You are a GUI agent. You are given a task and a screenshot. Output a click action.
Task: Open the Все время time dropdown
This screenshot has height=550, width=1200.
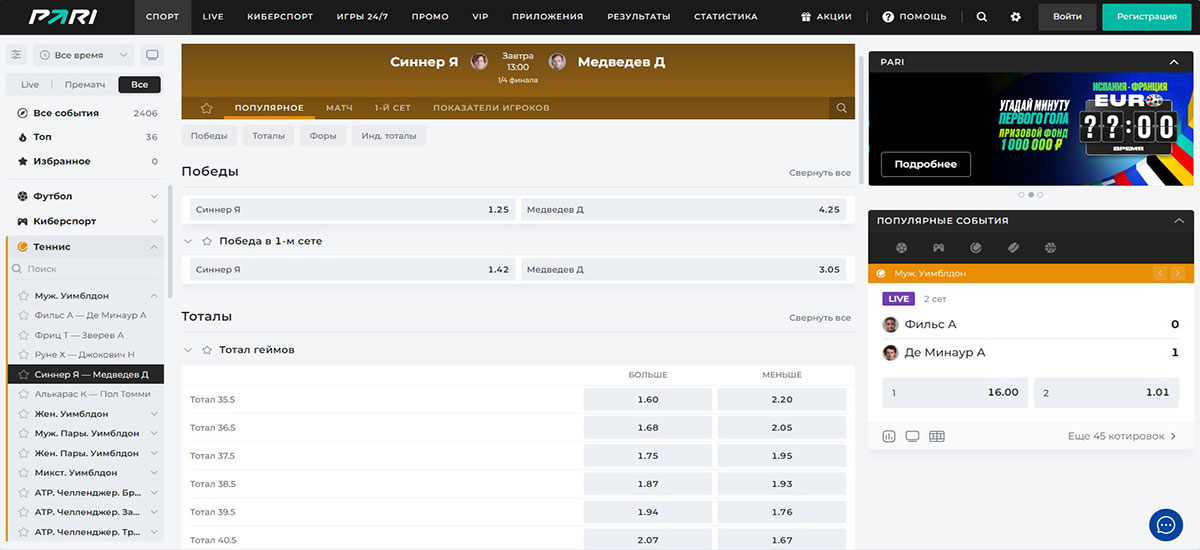84,55
